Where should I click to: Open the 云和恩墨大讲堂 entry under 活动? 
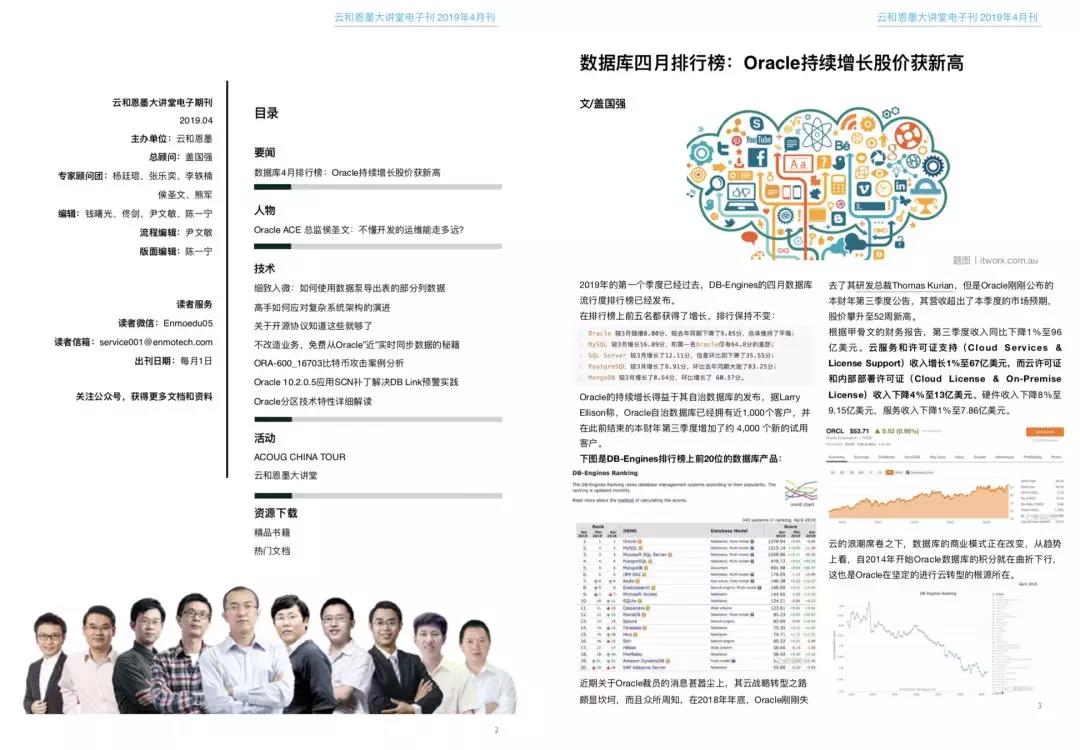coord(285,475)
